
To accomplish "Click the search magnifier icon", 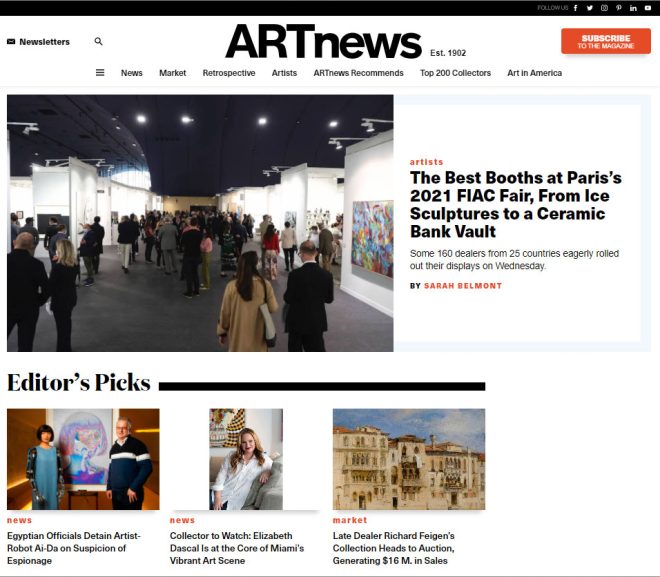I will pos(98,41).
